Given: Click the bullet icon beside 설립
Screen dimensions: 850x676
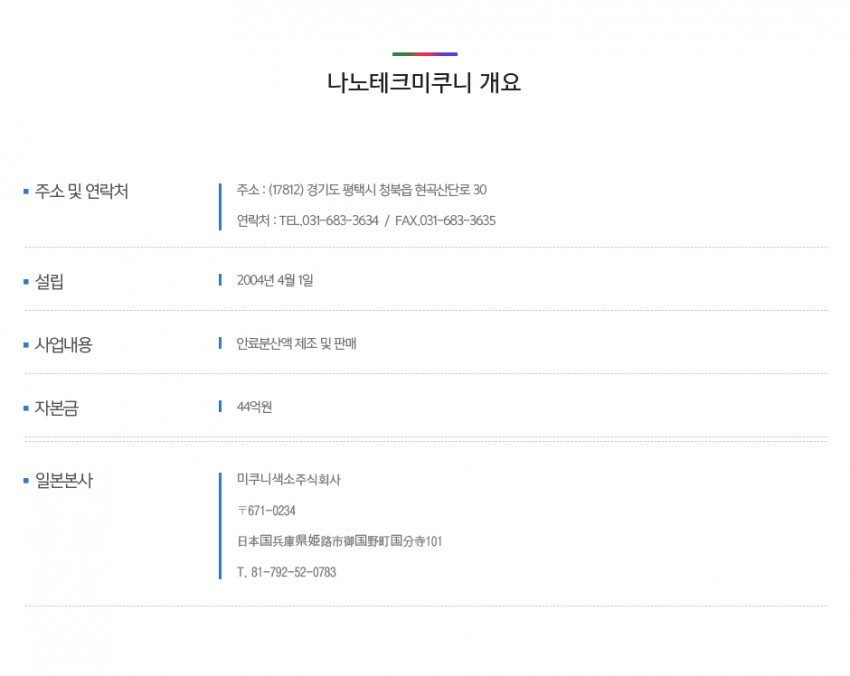Looking at the screenshot, I should (26, 281).
